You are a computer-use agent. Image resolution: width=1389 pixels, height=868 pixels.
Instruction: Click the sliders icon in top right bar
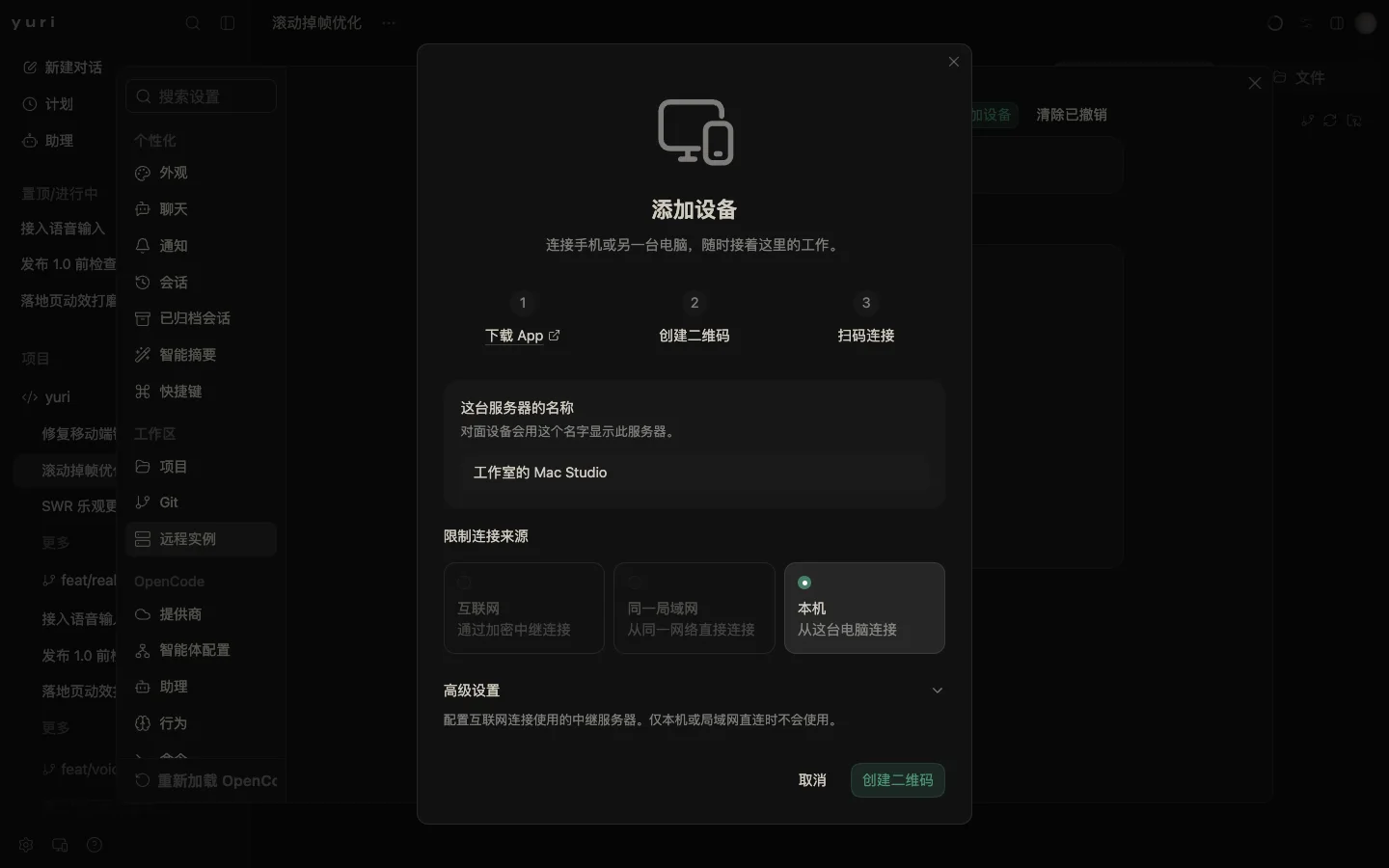[1306, 23]
